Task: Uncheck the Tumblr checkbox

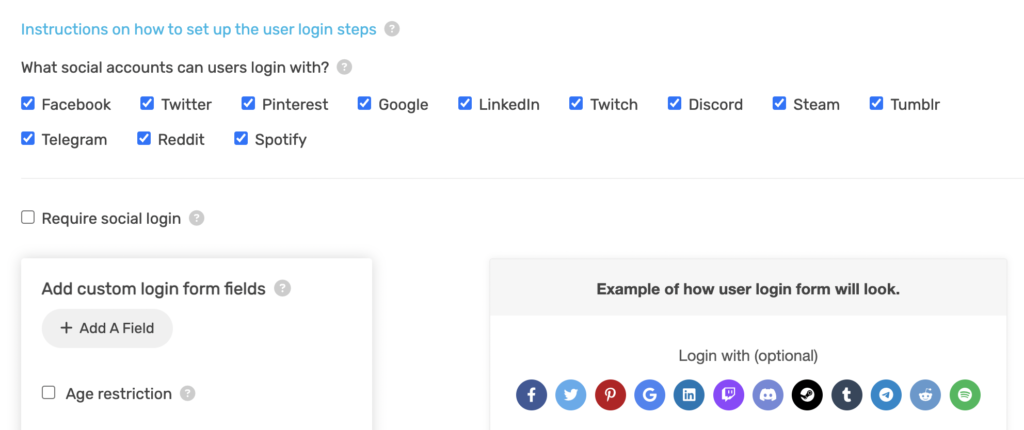Action: [x=876, y=103]
